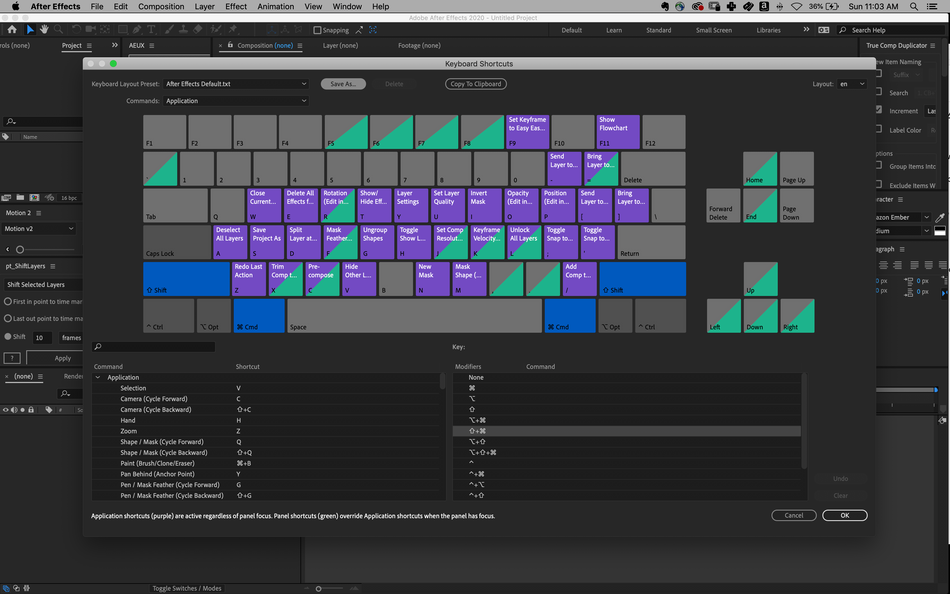The image size is (950, 594).
Task: Switch to the Learn workspace tab
Action: tap(614, 30)
